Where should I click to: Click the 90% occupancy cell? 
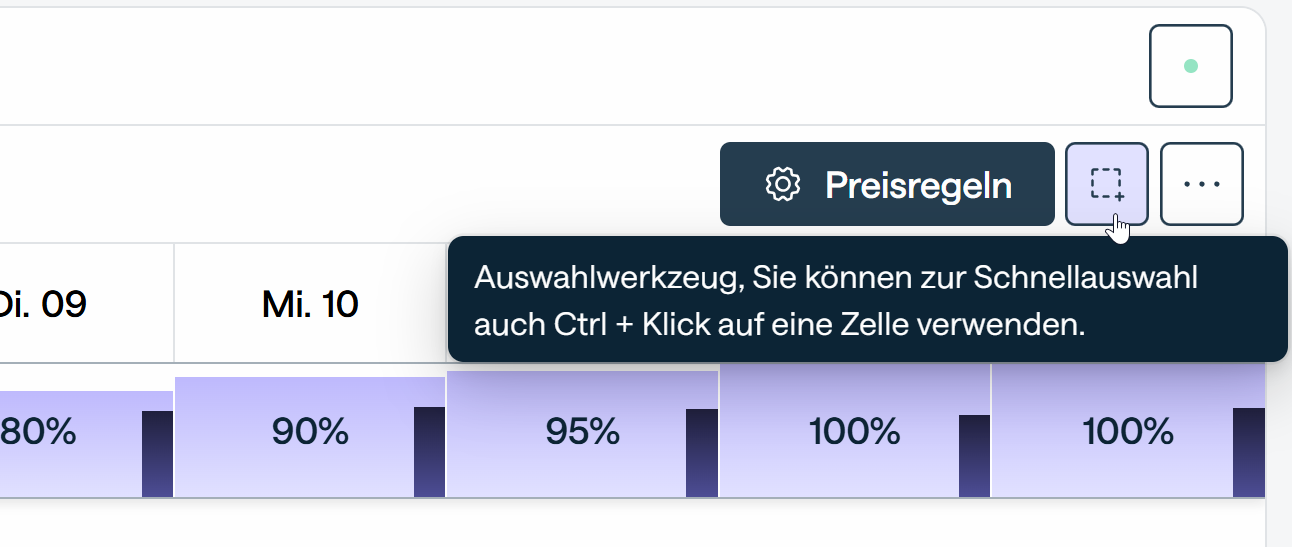310,432
